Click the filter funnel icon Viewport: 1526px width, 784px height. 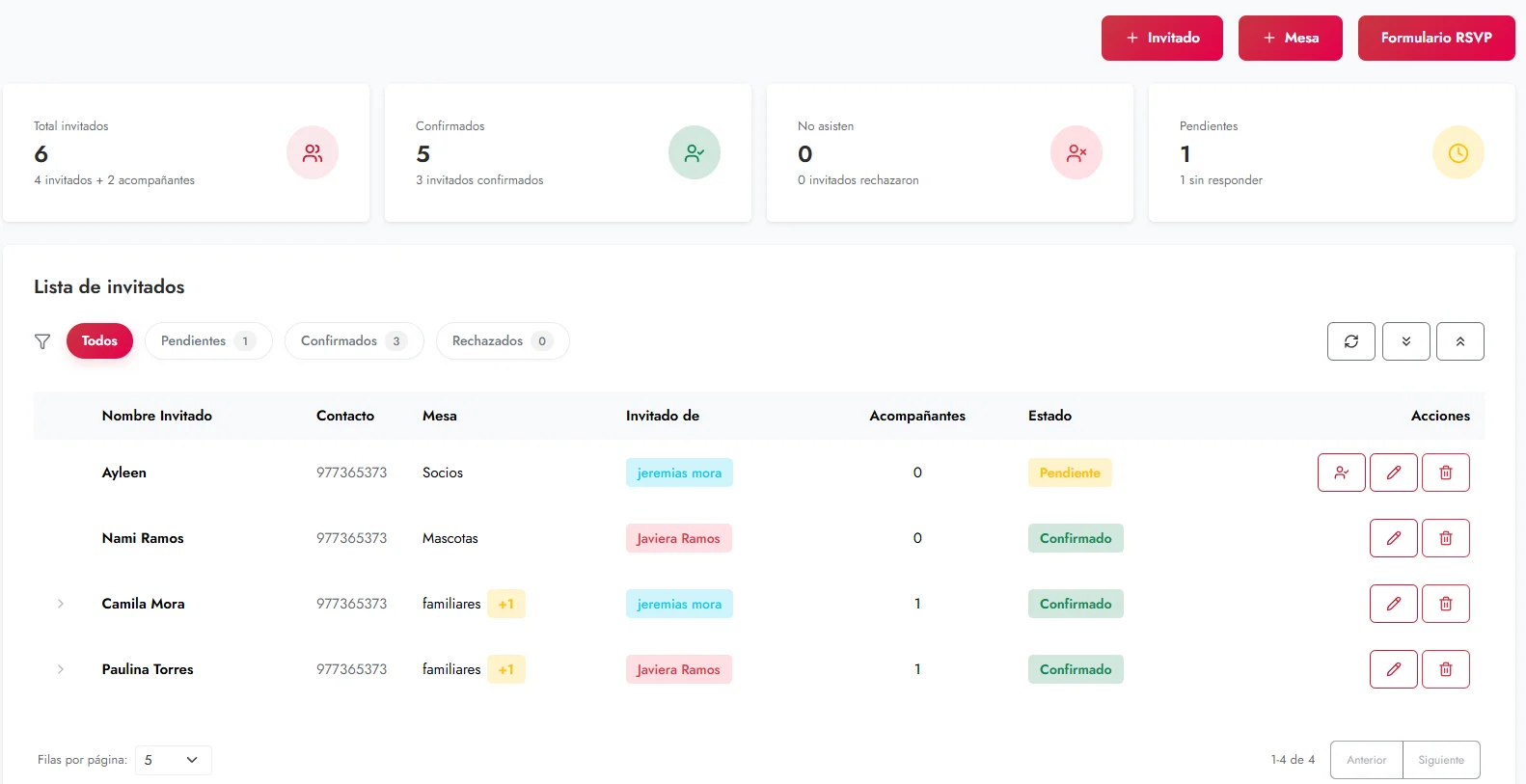point(42,341)
